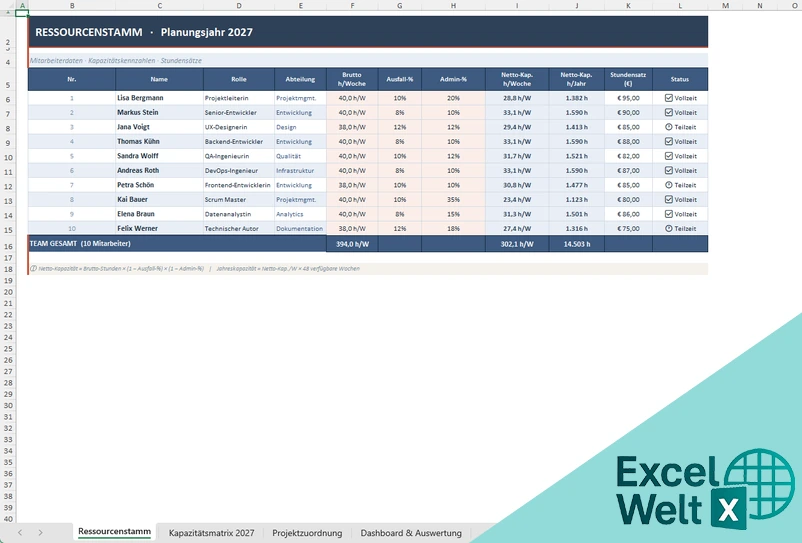
Task: Click the checkmark icon in Kai Bauer's Status cell
Action: pos(669,199)
